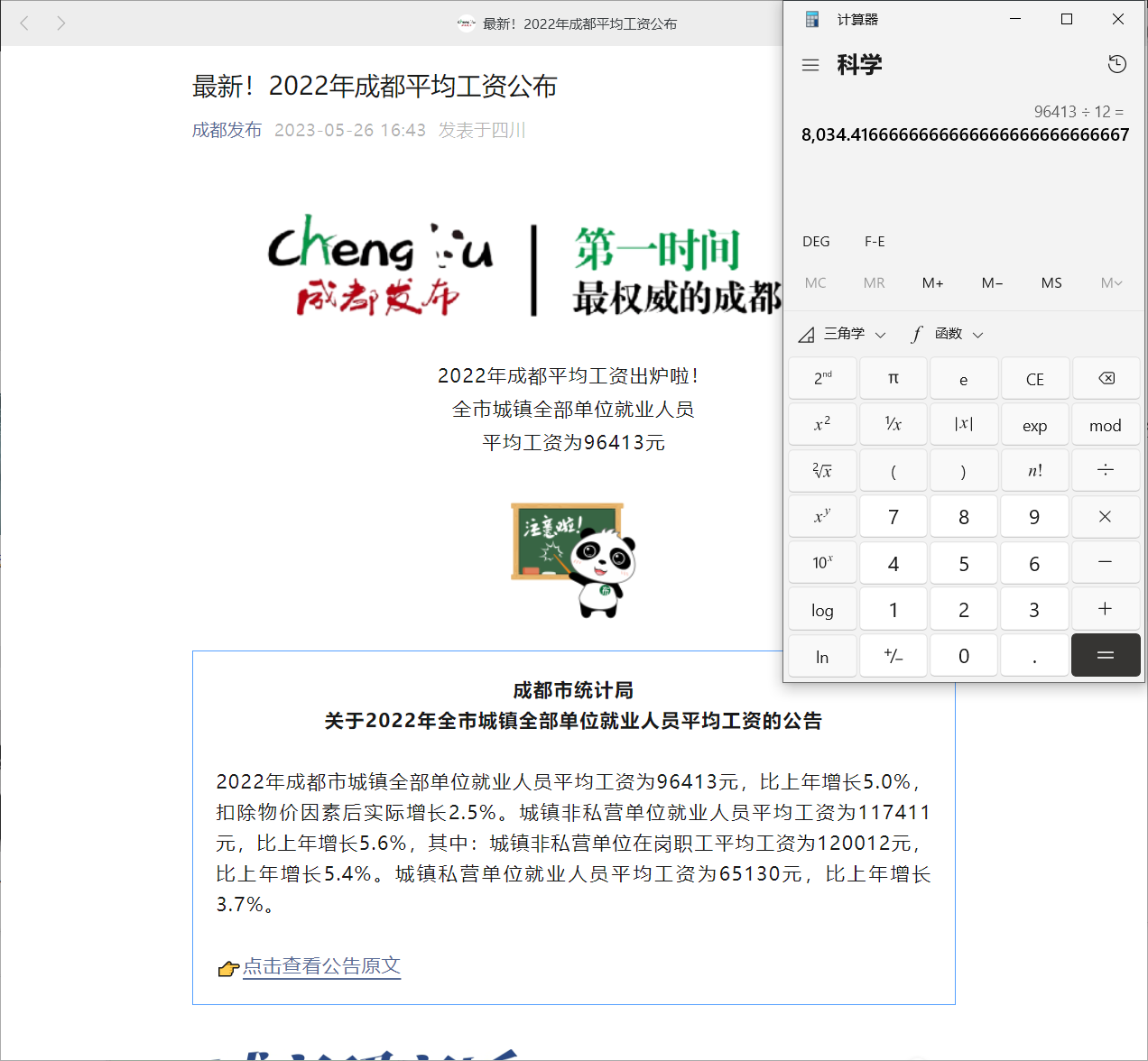Click the MC memory clear button
The width and height of the screenshot is (1148, 1061).
click(x=816, y=283)
